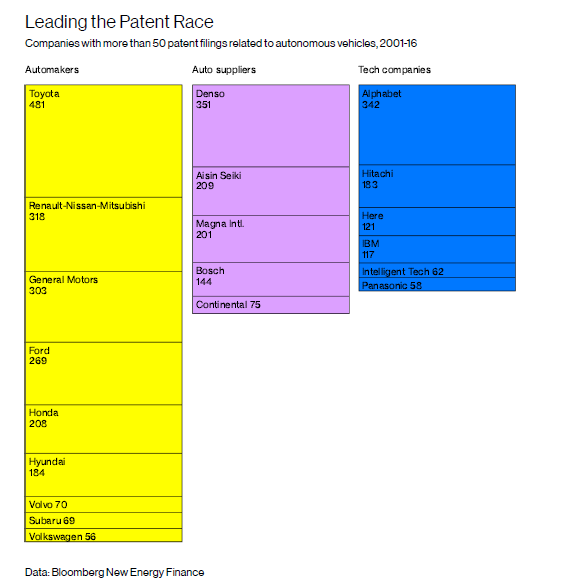Click the Honda 208 block
566x581 pixels.
(x=103, y=429)
